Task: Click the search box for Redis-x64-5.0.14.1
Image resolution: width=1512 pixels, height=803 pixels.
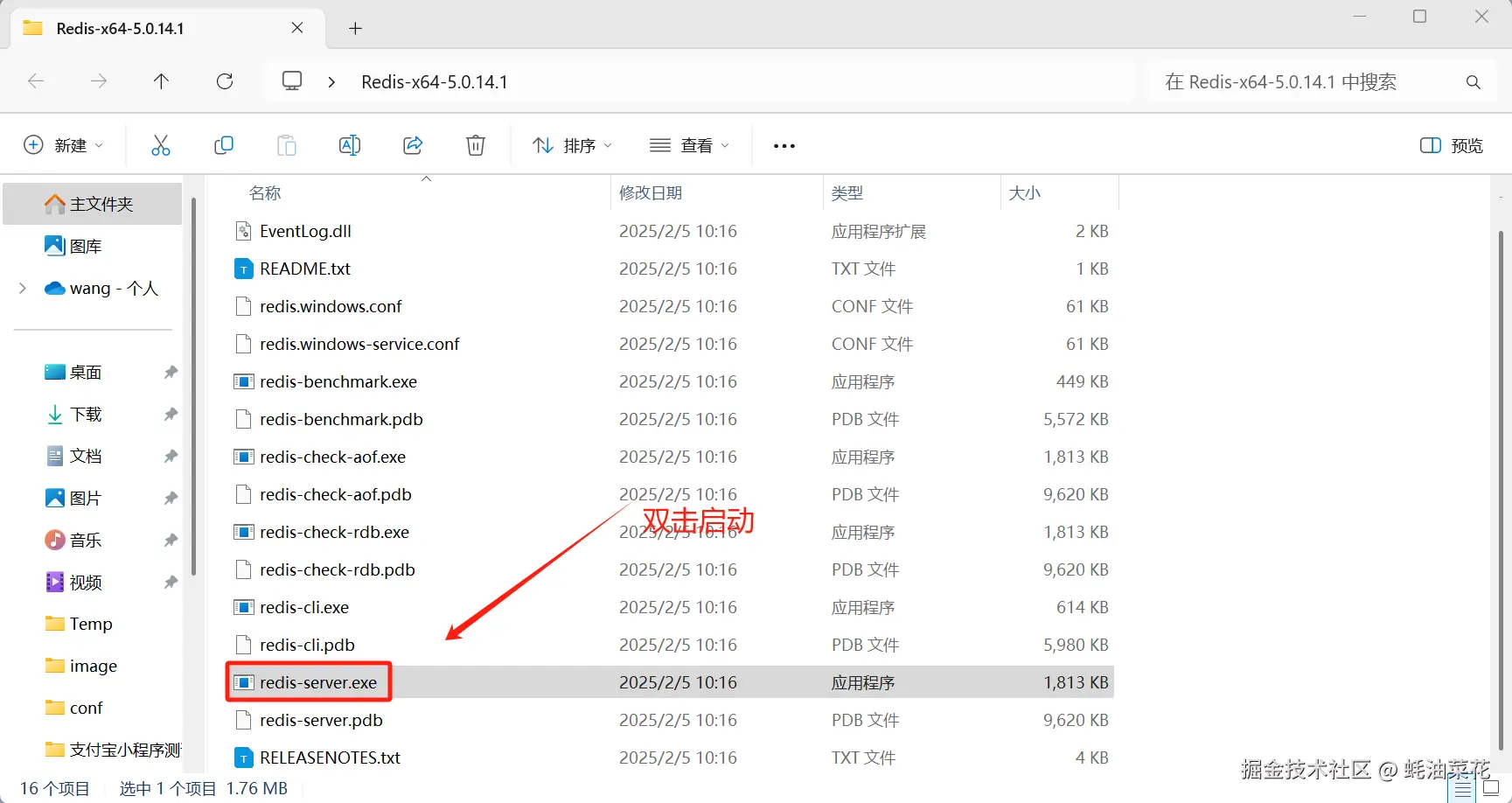Action: click(1324, 82)
